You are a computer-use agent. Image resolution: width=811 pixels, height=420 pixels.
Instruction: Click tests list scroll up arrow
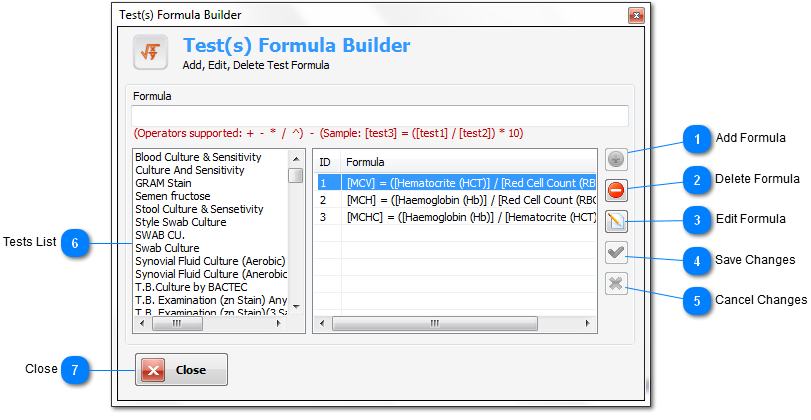pos(296,159)
